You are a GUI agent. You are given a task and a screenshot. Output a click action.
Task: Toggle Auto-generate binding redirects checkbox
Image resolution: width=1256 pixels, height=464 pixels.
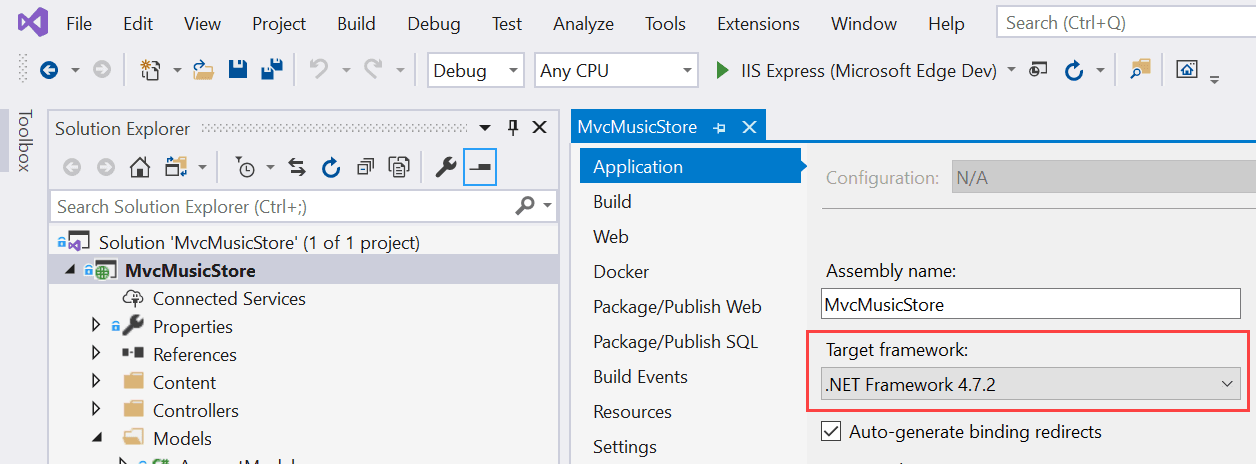[x=830, y=432]
